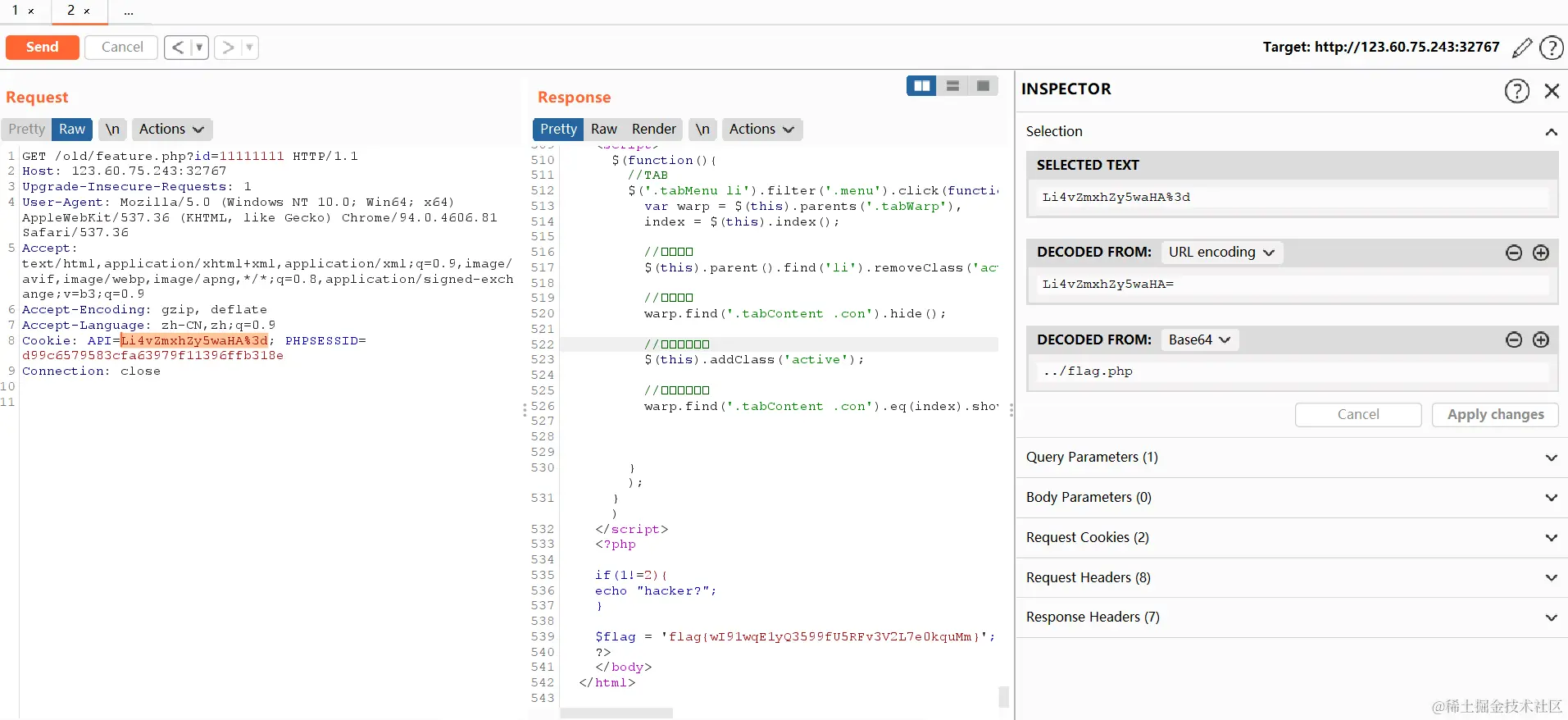
Task: Select top-bottom layout icon
Action: coord(952,86)
